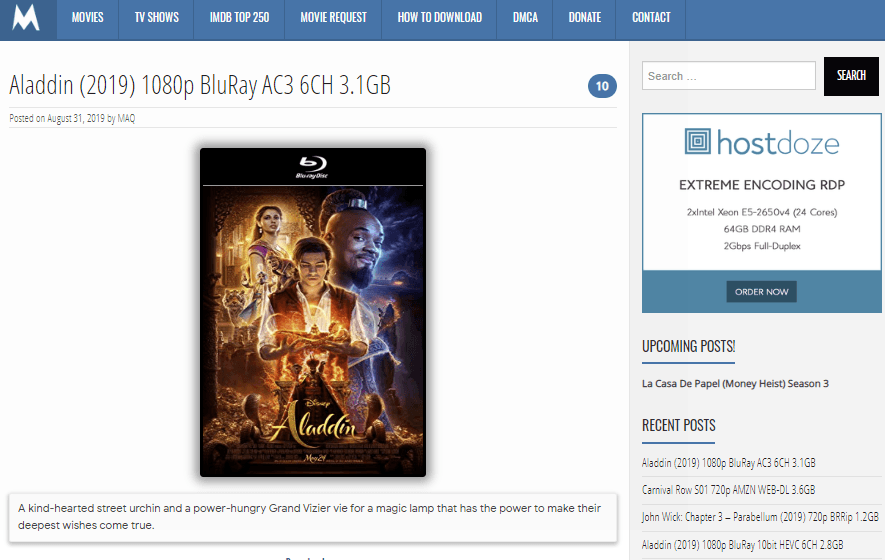Open John Wick Chapter 3 recent post

[760, 517]
